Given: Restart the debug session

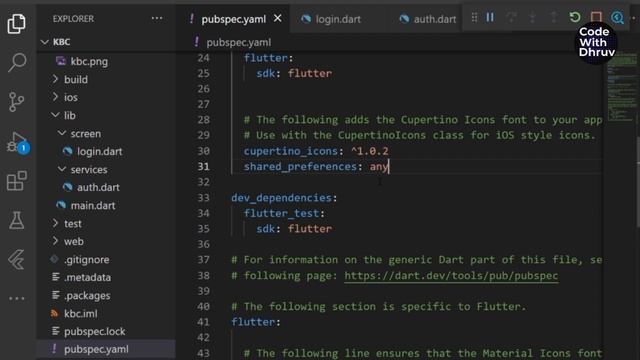Looking at the screenshot, I should 575,17.
